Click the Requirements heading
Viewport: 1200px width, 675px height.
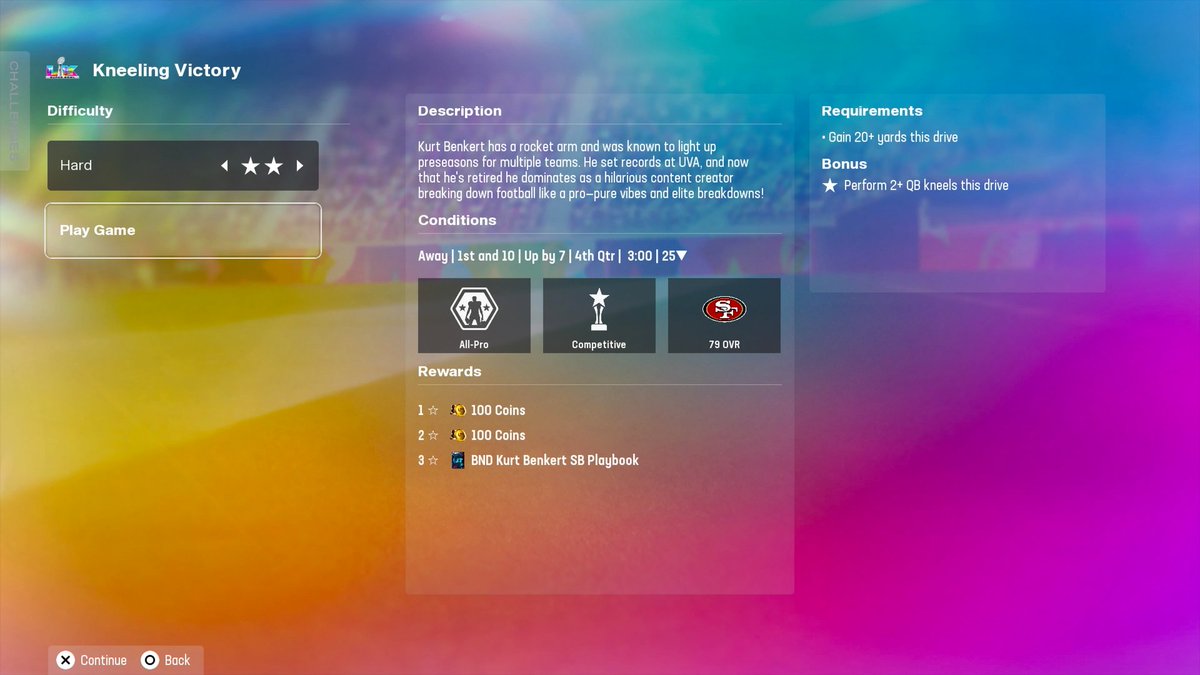pos(872,111)
